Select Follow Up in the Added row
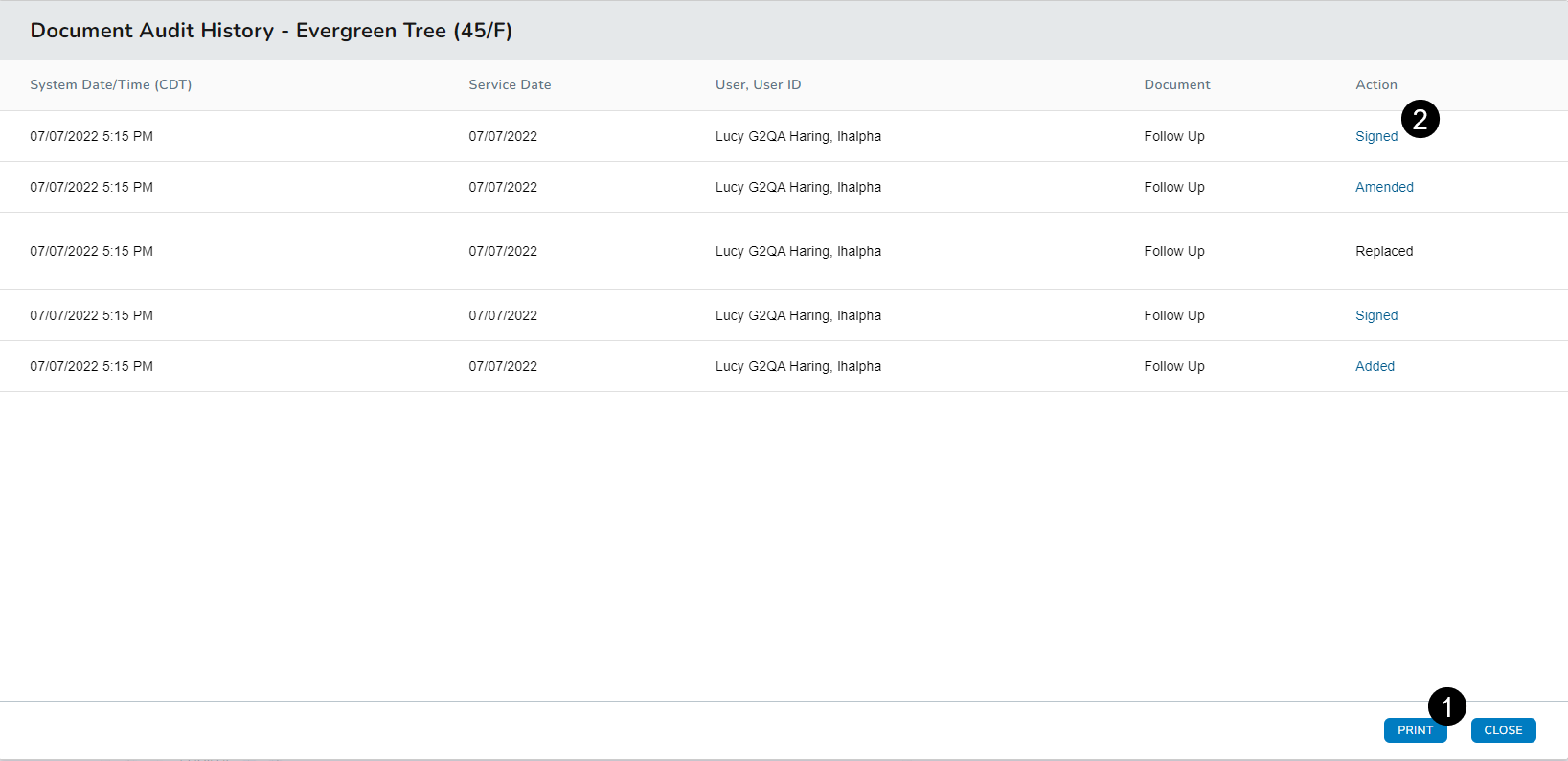 tap(1173, 366)
